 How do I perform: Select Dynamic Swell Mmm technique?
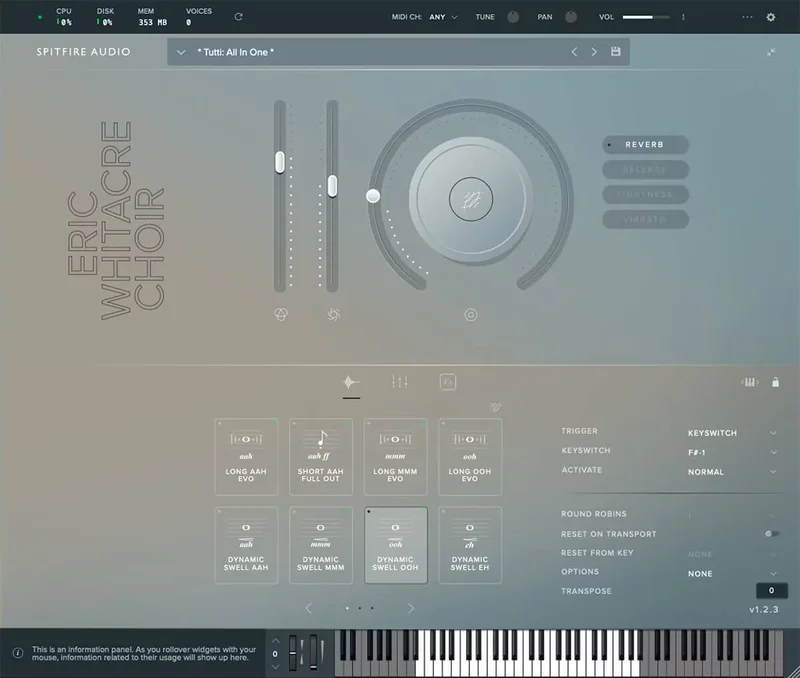[x=321, y=545]
